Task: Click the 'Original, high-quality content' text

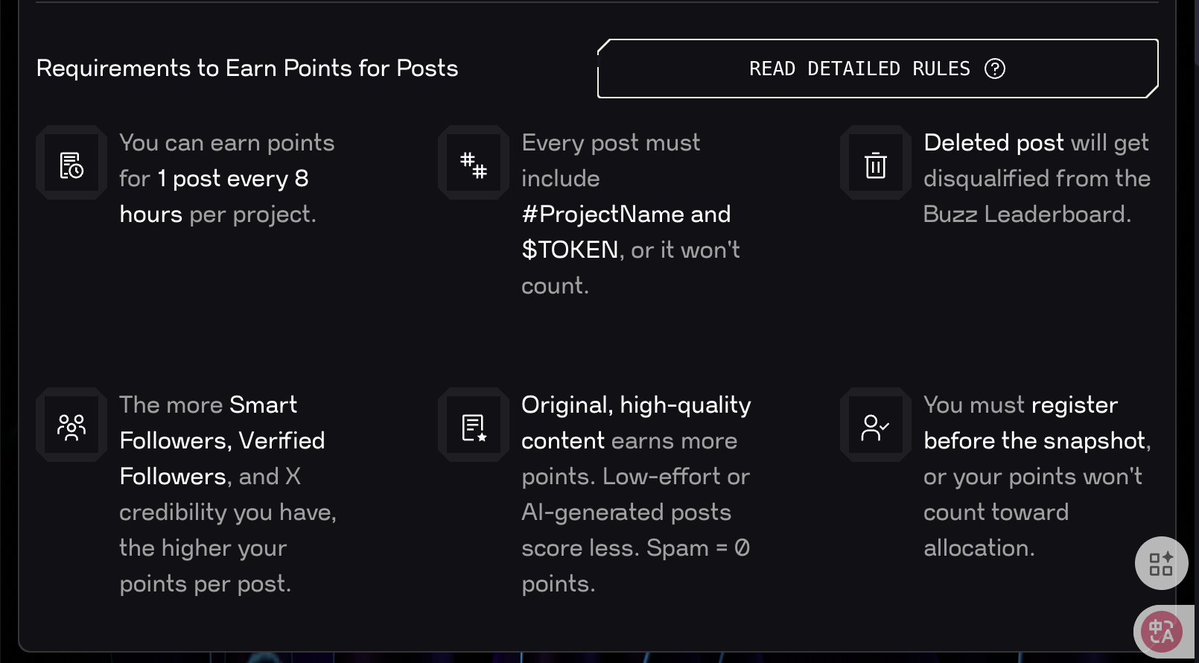Action: pos(636,422)
